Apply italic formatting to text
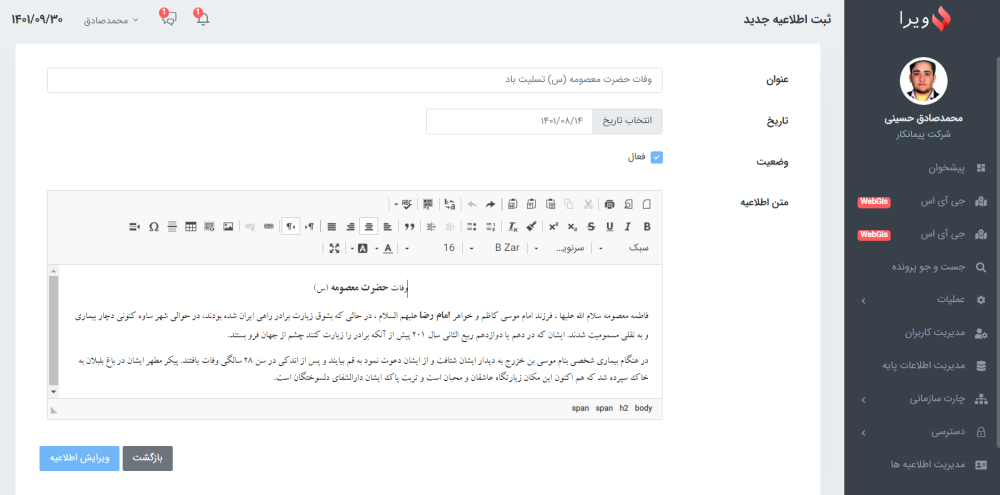1000x495 pixels. [628, 226]
